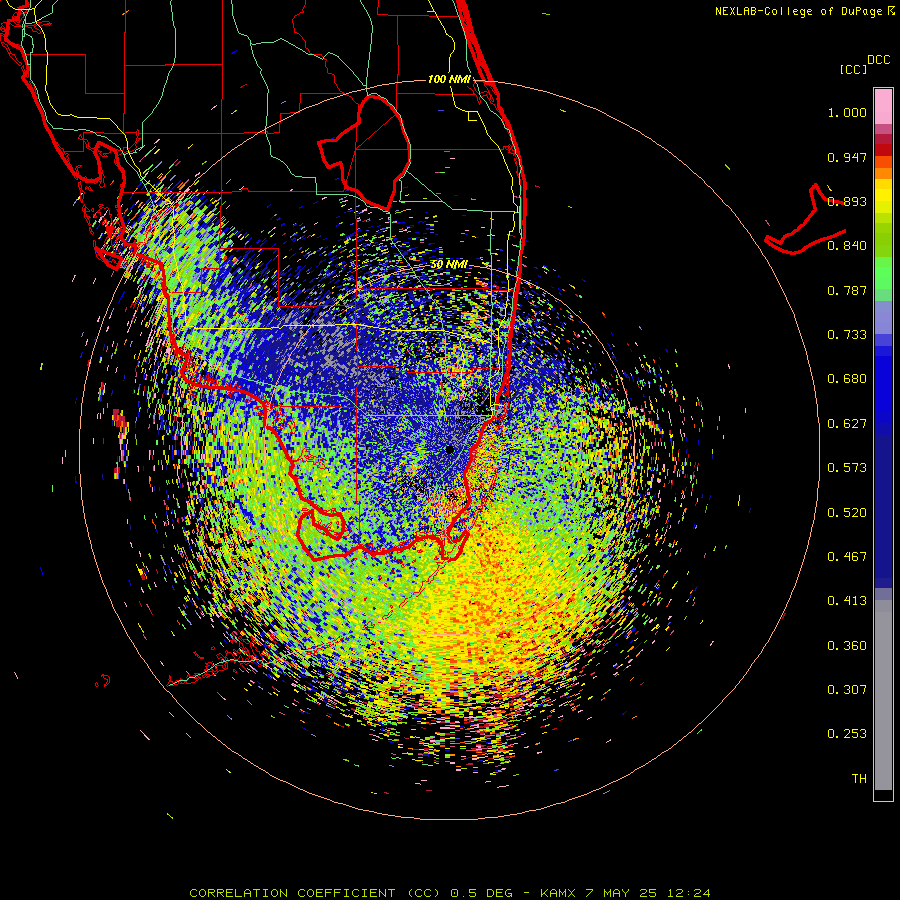This screenshot has height=900, width=900.
Task: Click the radar site black dot at center
Action: coord(449,449)
